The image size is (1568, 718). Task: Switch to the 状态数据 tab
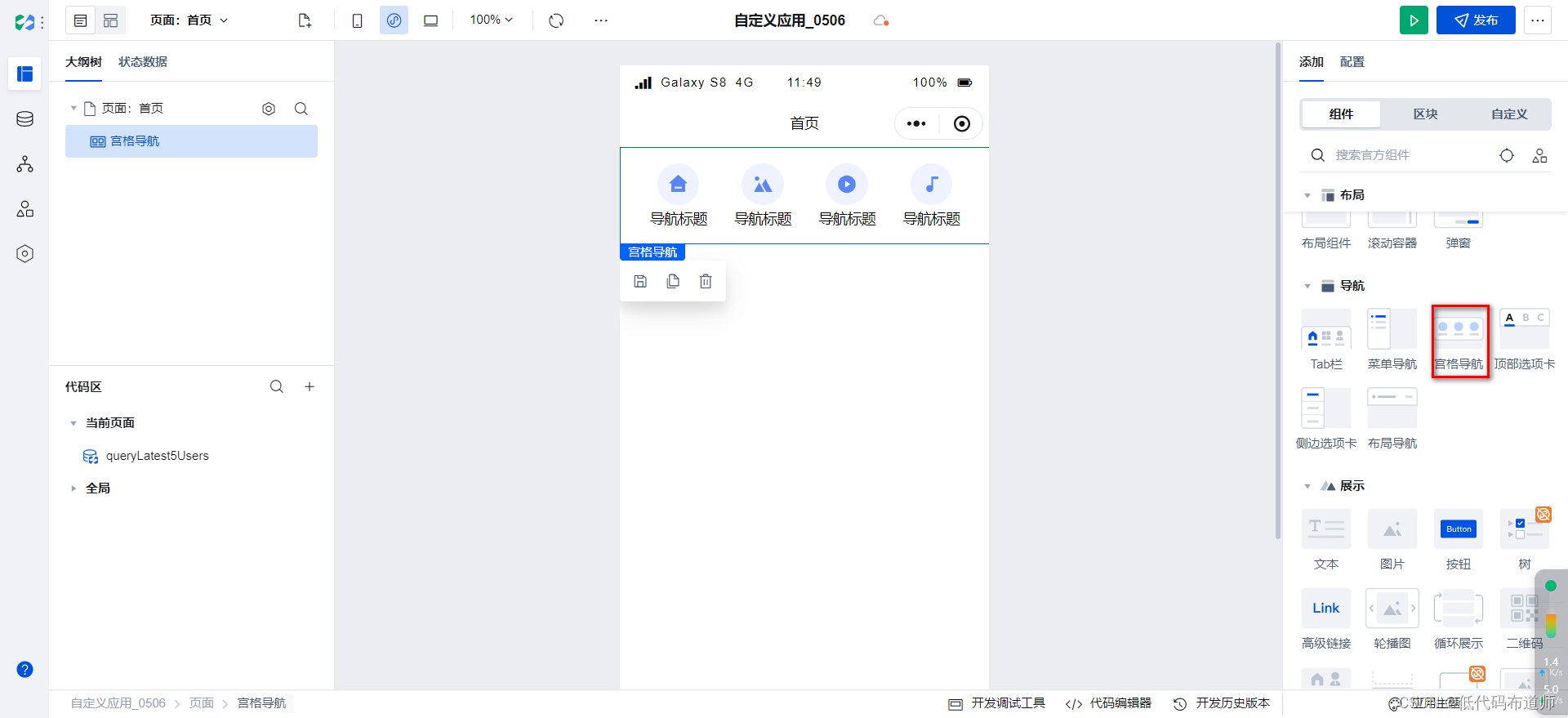coord(143,62)
